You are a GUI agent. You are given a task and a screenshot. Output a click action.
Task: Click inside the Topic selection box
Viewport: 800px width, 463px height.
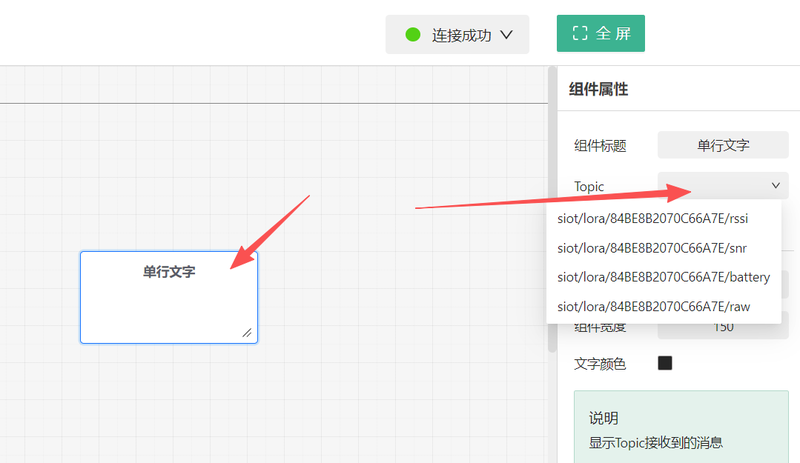coord(715,186)
